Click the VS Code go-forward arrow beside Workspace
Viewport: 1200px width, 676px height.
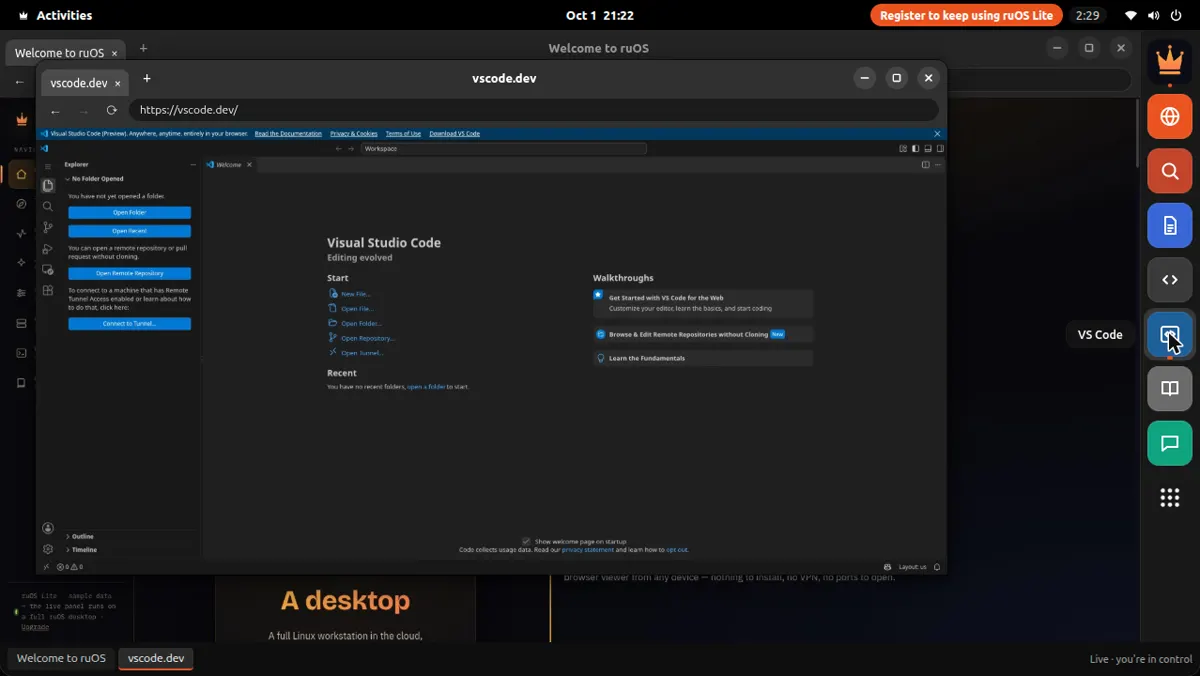click(x=351, y=149)
